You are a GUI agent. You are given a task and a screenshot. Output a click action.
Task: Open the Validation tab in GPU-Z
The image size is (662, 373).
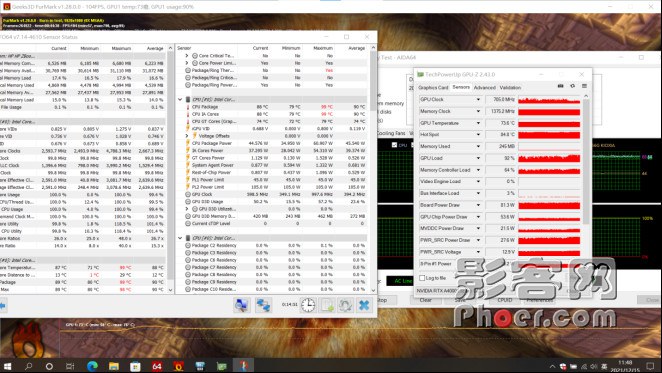pyautogui.click(x=510, y=87)
